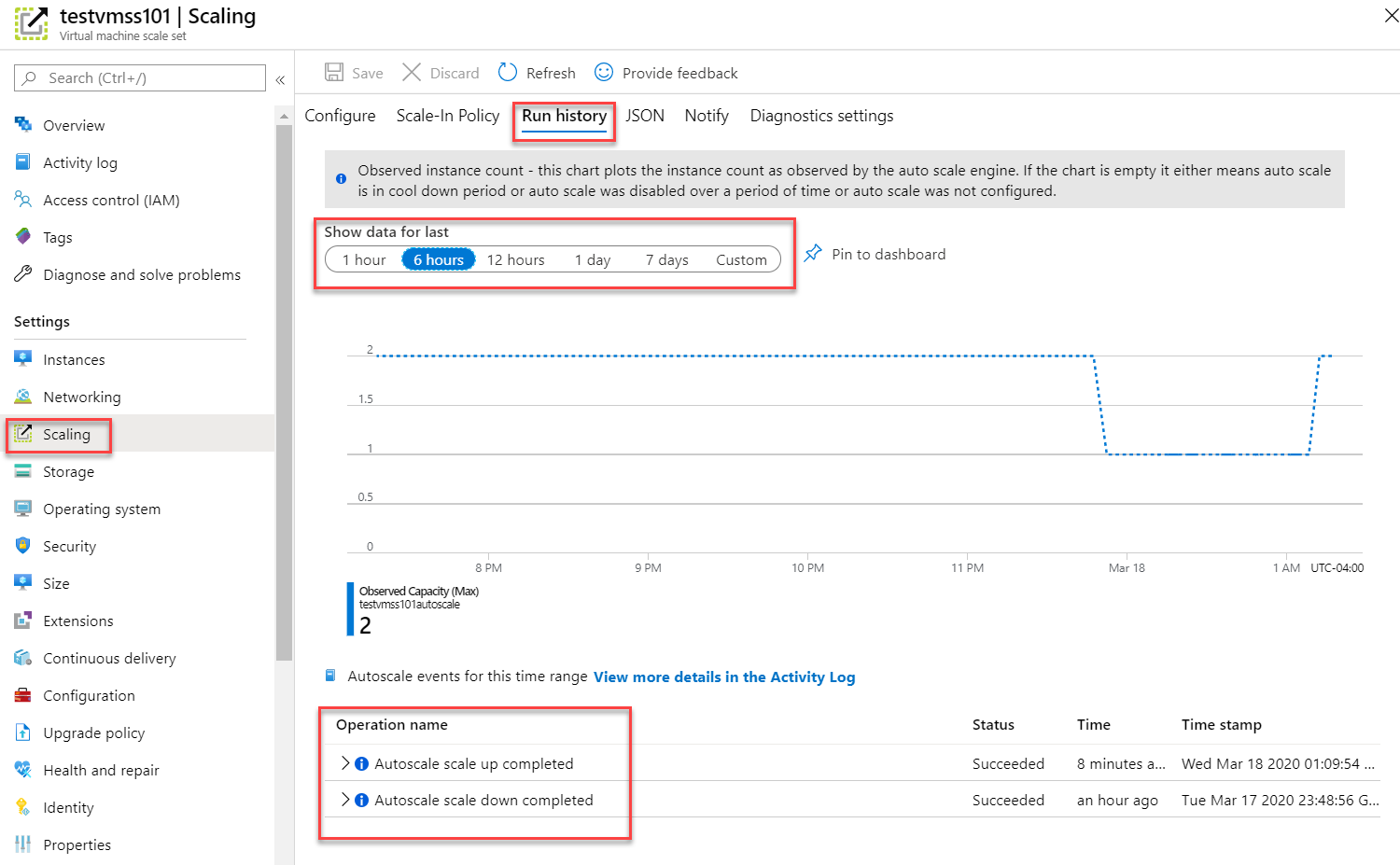
Task: Click Pin to dashboard label
Action: pos(889,254)
